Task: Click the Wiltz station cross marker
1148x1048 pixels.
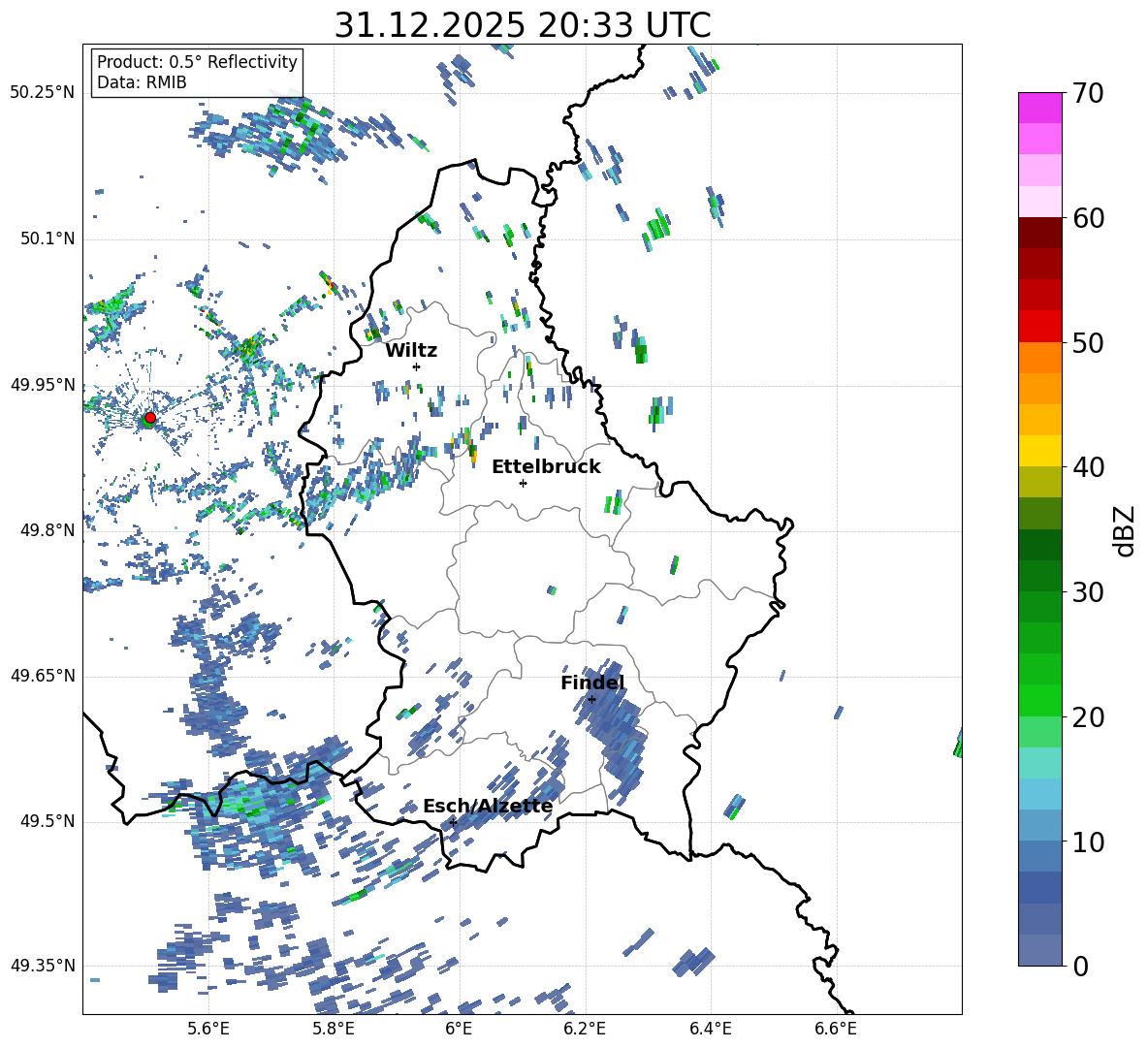Action: [x=417, y=366]
